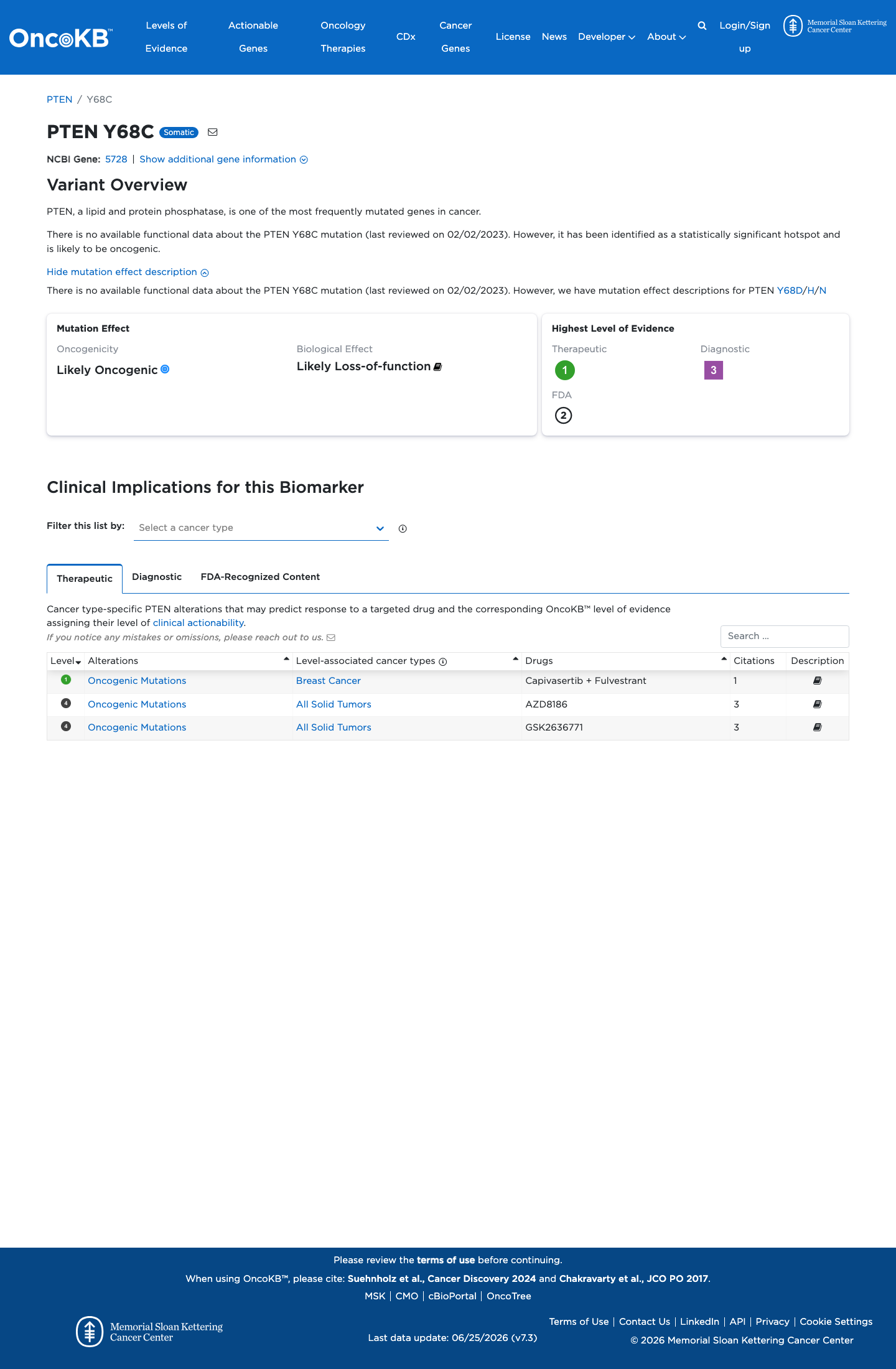Image resolution: width=896 pixels, height=1369 pixels.
Task: Click Citations value 1 in Breast Cancer row
Action: tap(735, 681)
